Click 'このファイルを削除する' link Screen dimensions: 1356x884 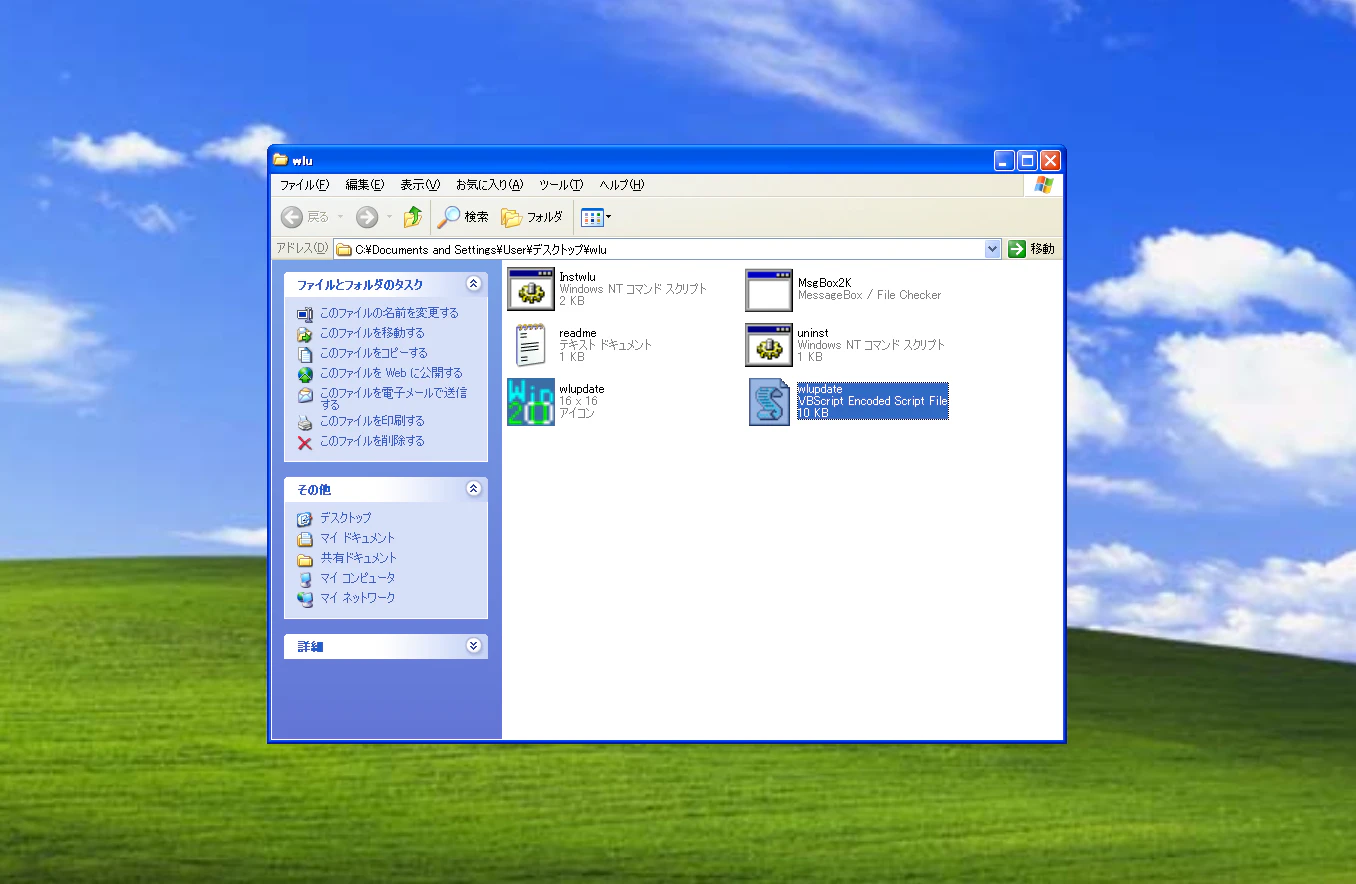[372, 441]
